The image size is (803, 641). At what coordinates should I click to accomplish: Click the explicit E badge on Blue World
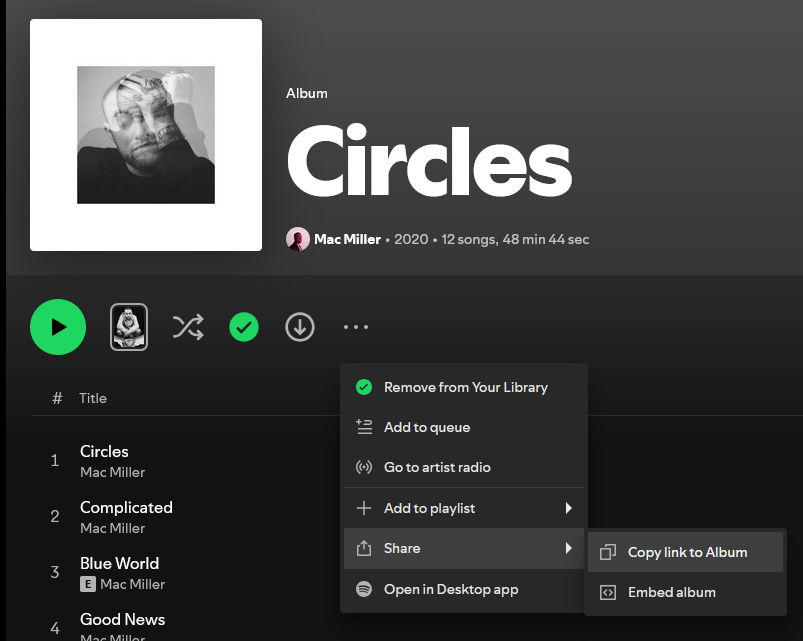coord(88,584)
